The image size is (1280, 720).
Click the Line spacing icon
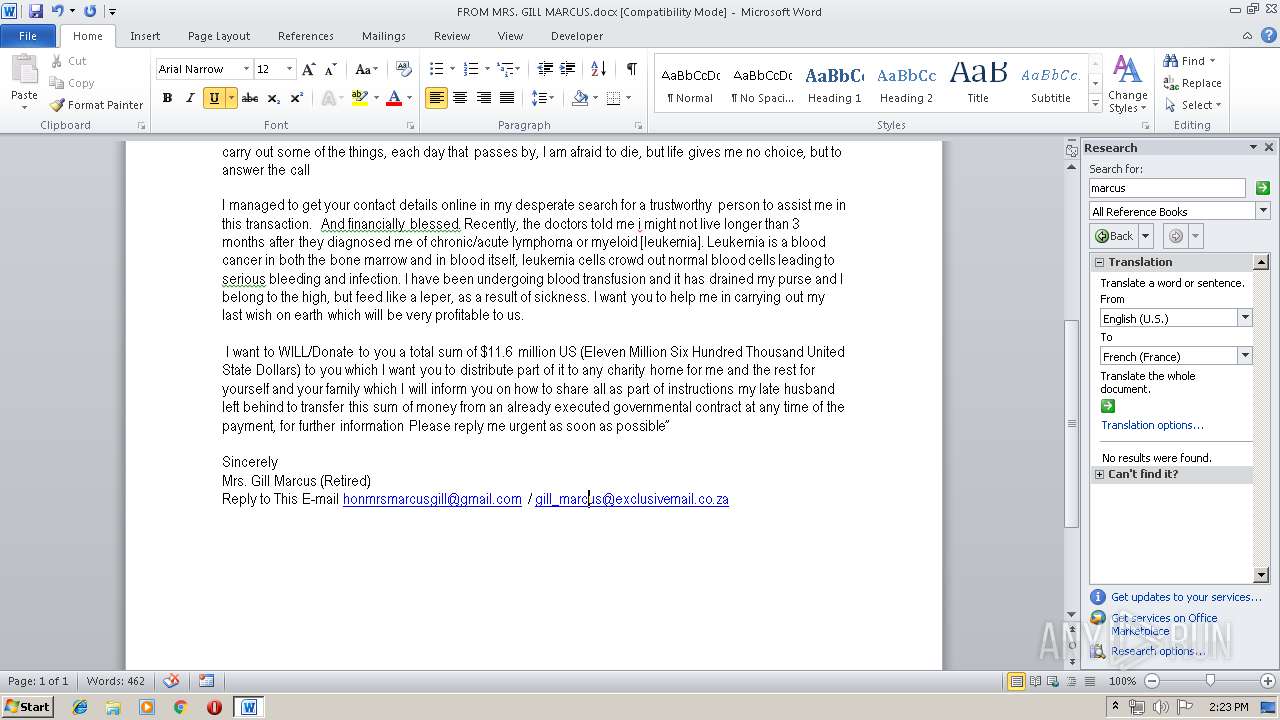tap(538, 98)
